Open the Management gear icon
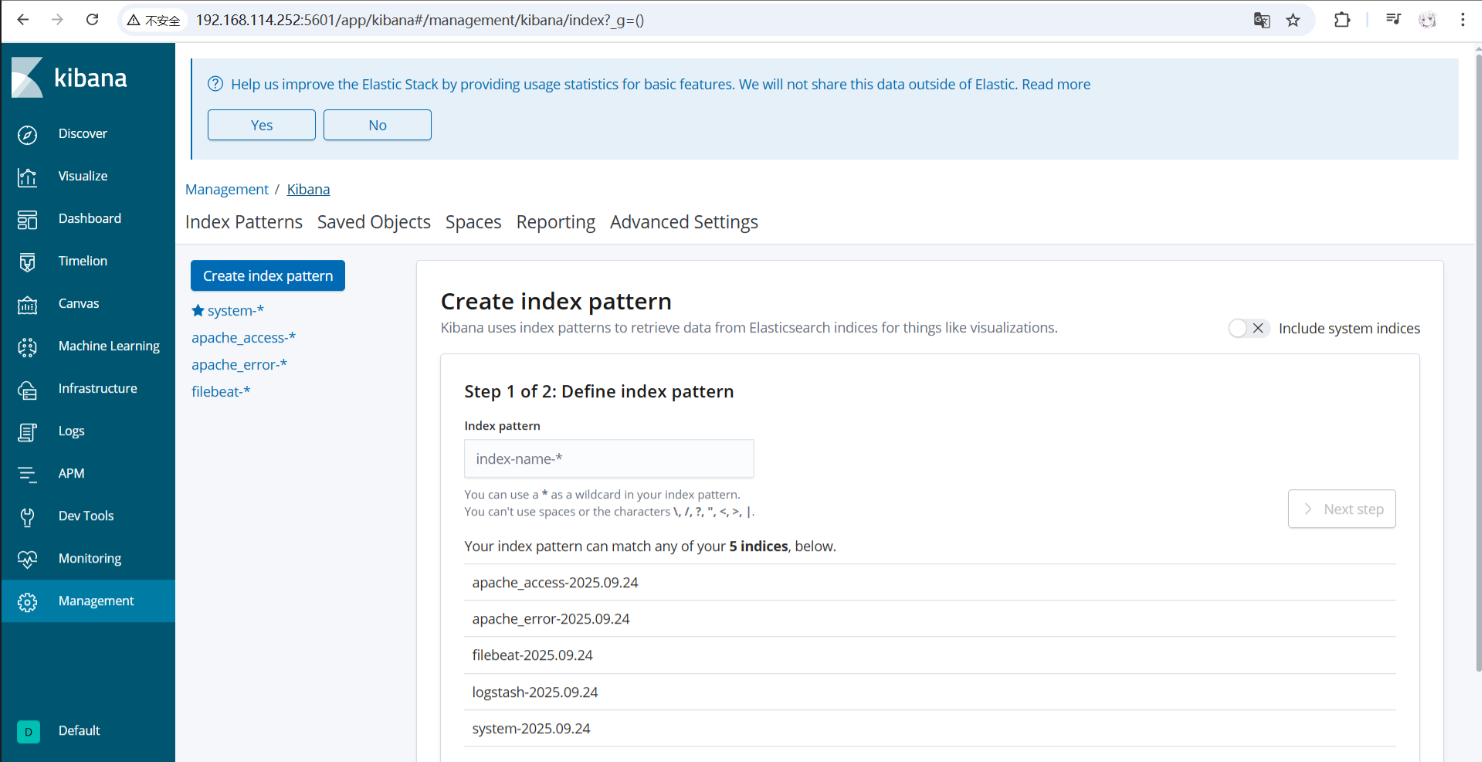The width and height of the screenshot is (1482, 762). [27, 601]
